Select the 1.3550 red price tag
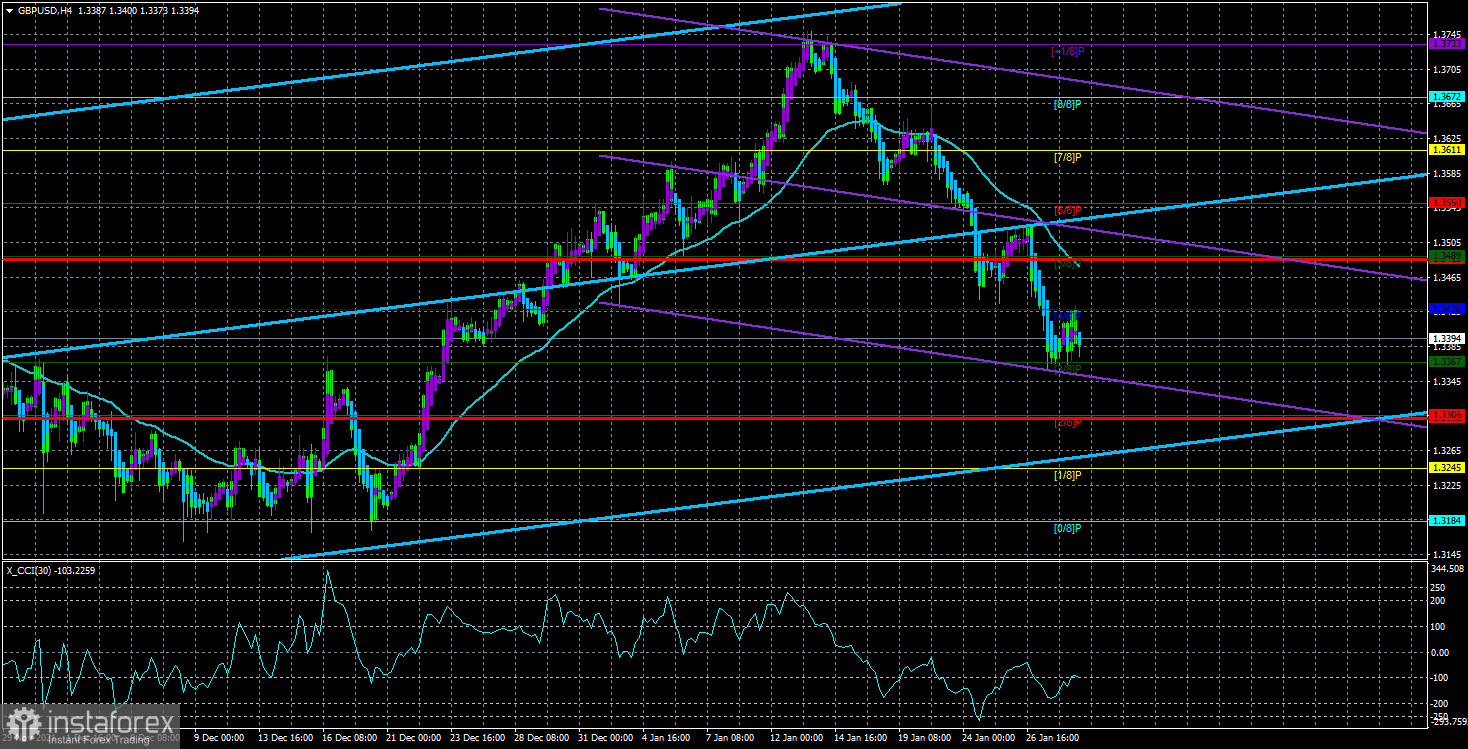1468x749 pixels. click(1447, 203)
